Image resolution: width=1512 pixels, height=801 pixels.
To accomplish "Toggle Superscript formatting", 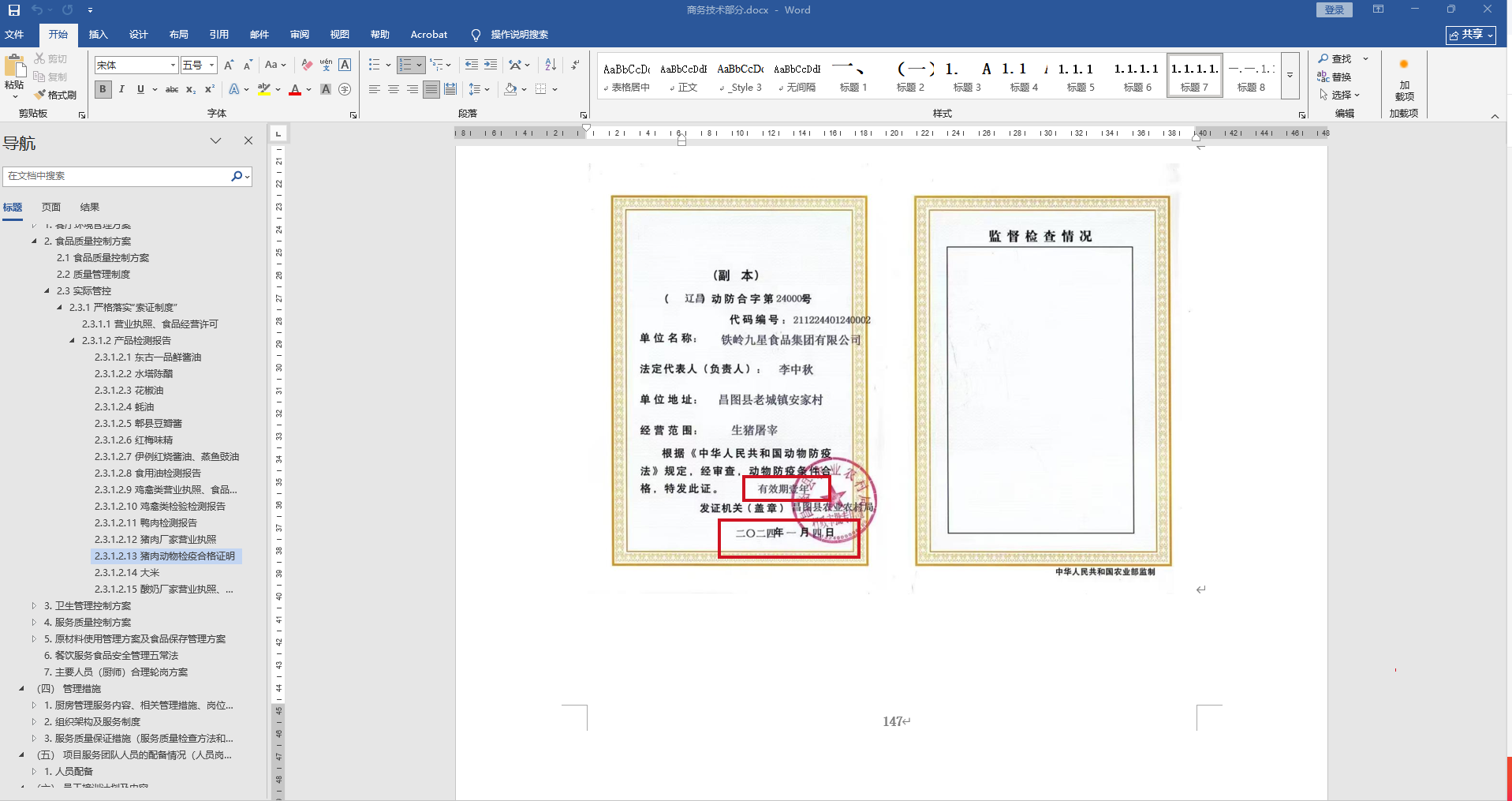I will tap(210, 89).
